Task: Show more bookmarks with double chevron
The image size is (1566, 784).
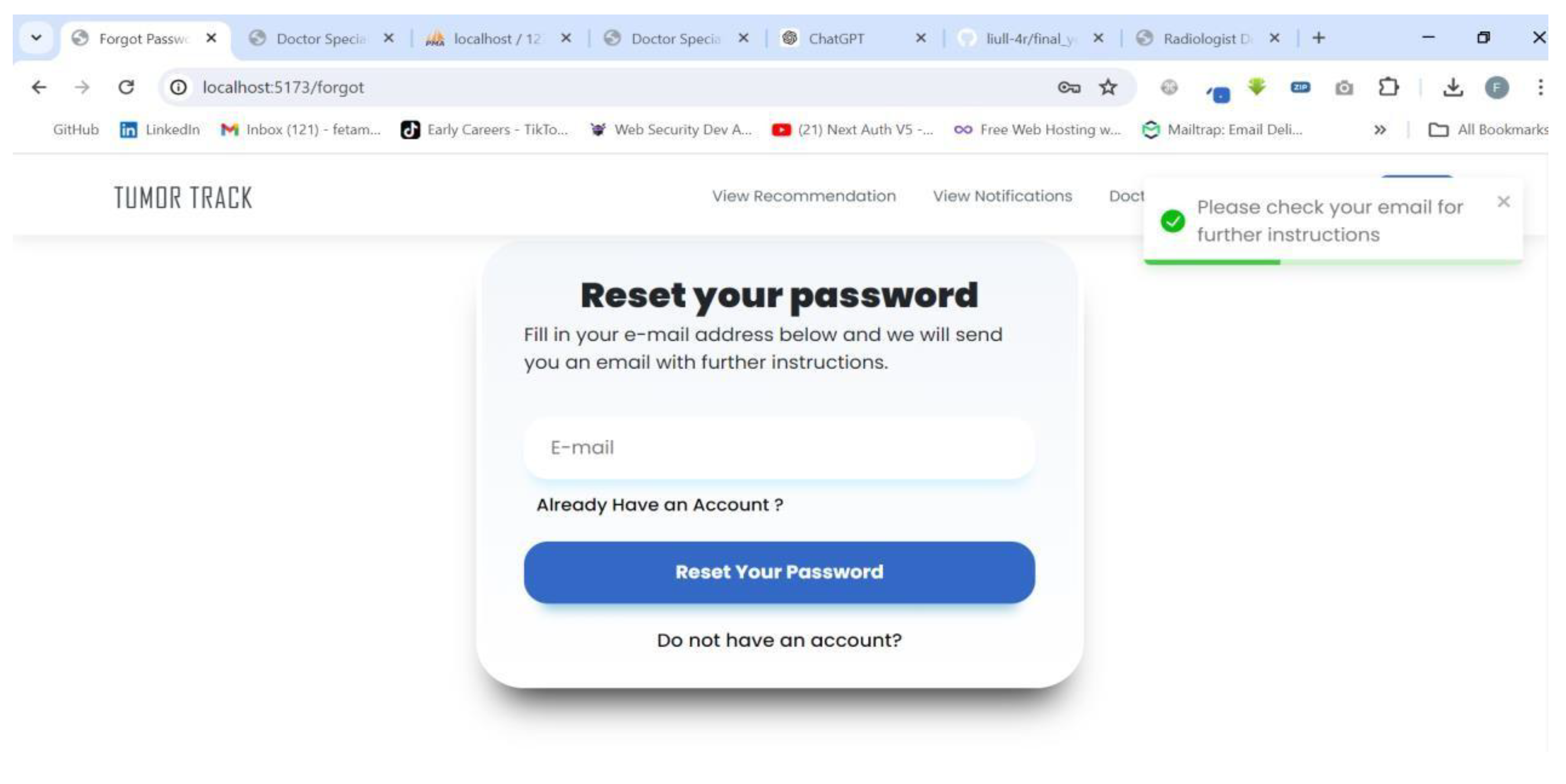Action: click(1380, 130)
